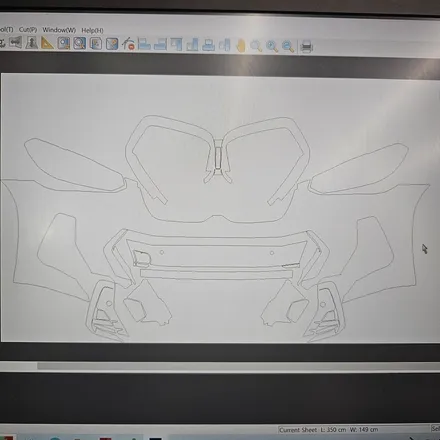
Task: Open the Window(W) menu
Action: coord(59,30)
